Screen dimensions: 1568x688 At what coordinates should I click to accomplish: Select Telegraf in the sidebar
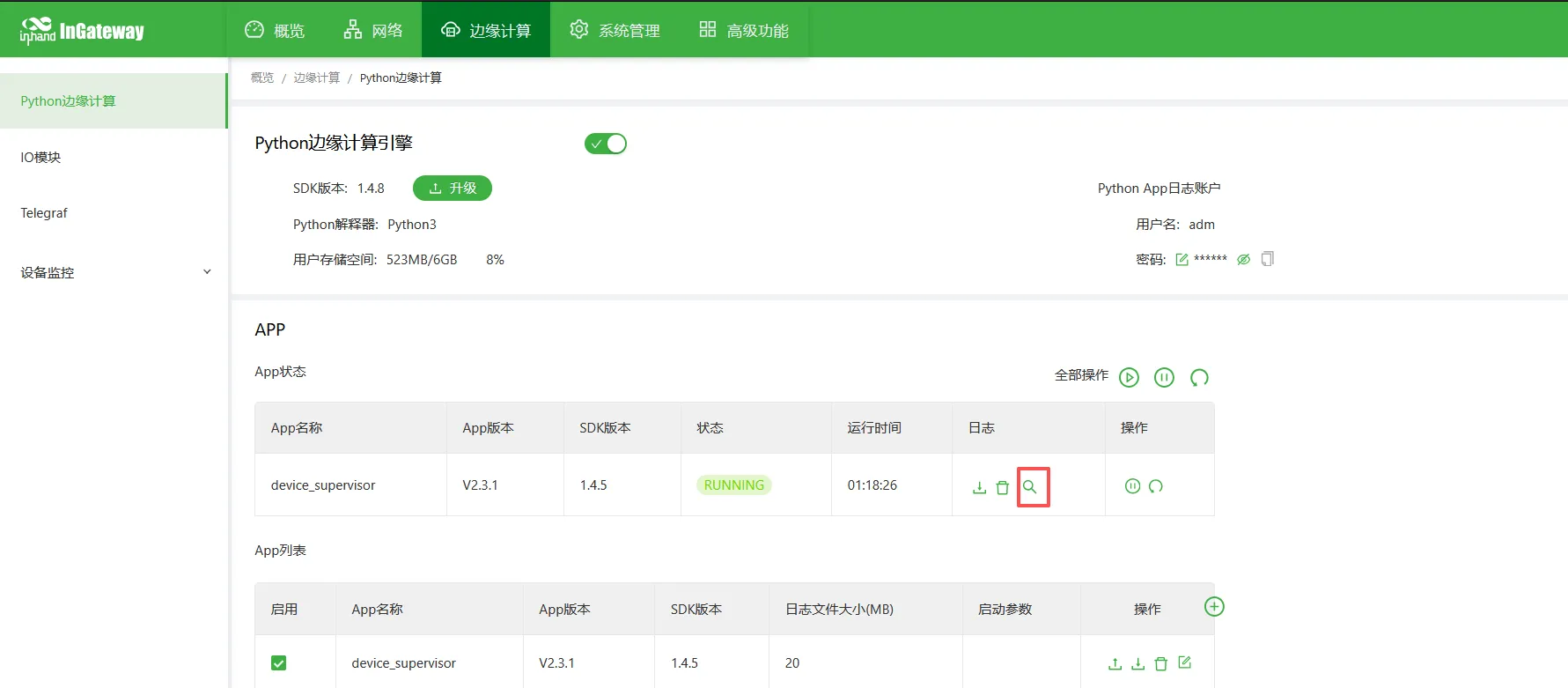click(x=114, y=212)
